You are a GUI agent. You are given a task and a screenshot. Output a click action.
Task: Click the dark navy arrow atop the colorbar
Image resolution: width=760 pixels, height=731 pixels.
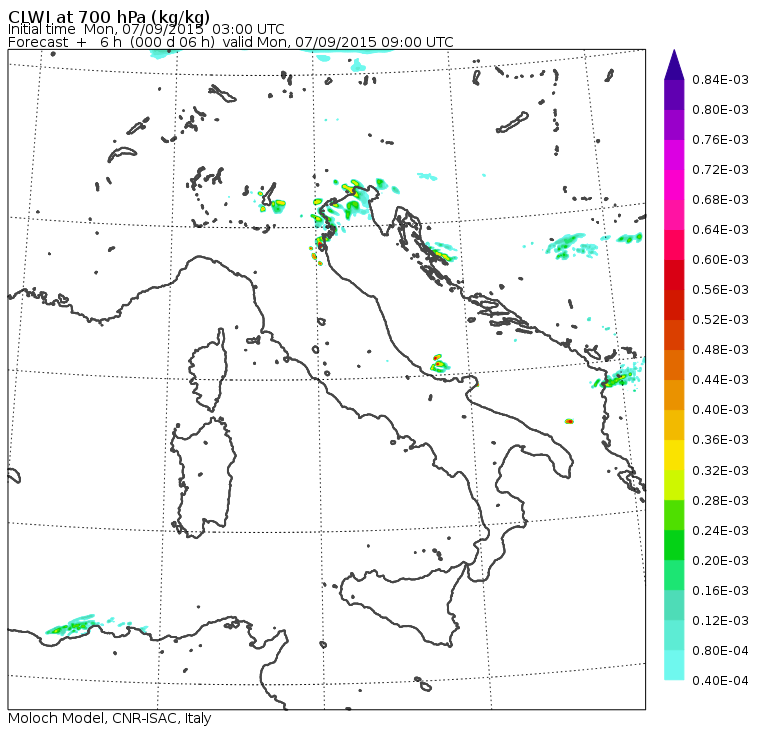(x=674, y=64)
